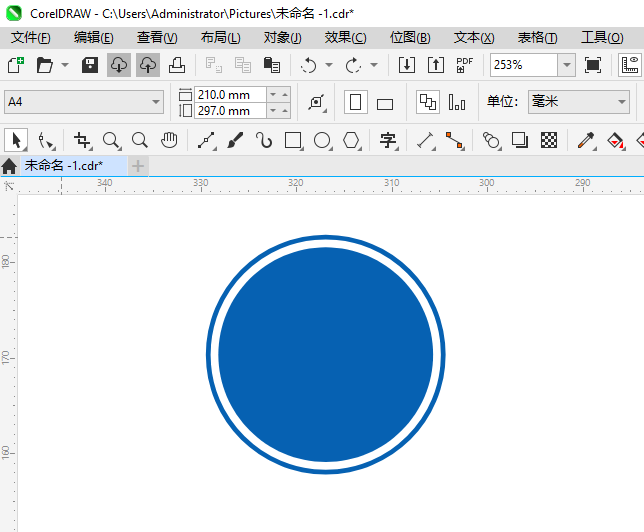
Task: Expand the A4 page size dropdown
Action: click(156, 102)
